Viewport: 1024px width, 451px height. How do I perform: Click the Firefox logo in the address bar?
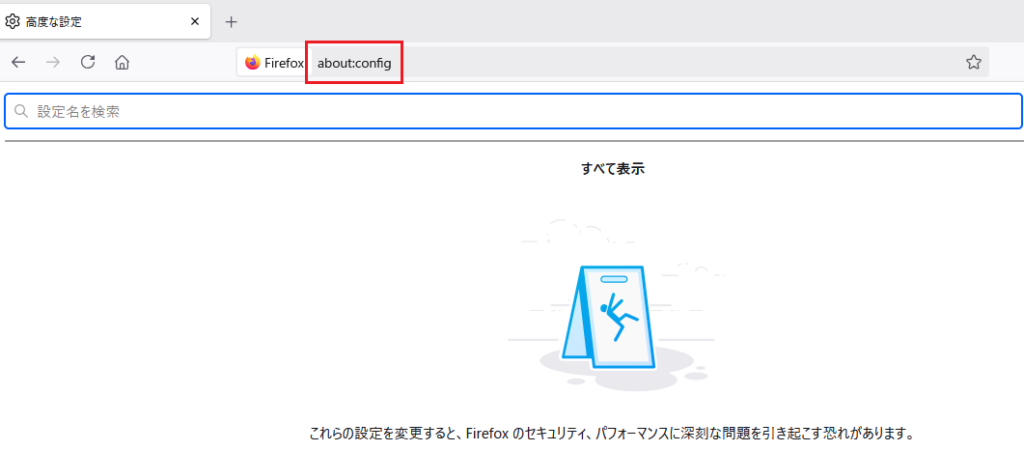click(252, 63)
